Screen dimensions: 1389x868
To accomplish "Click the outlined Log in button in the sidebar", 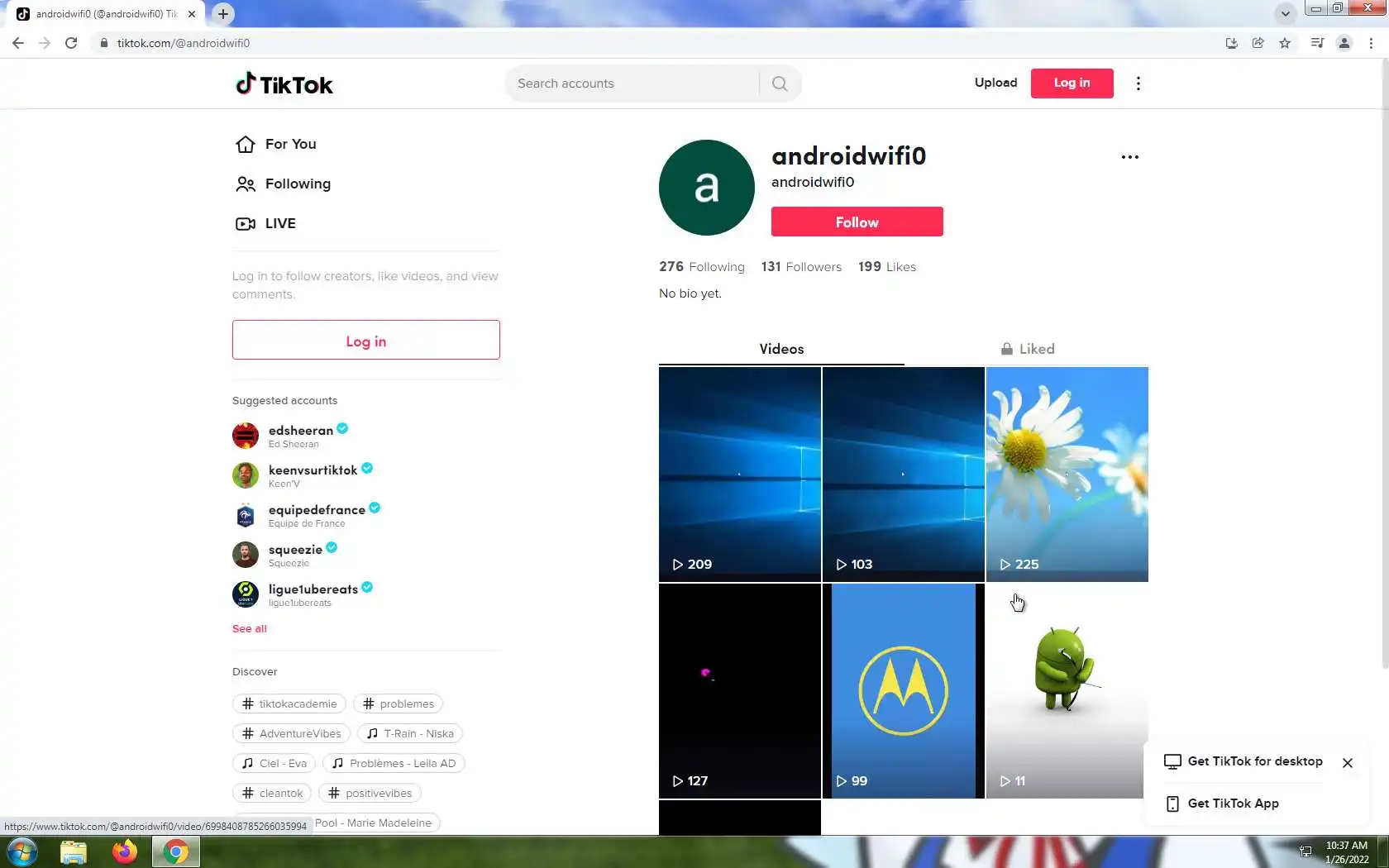I will (365, 340).
